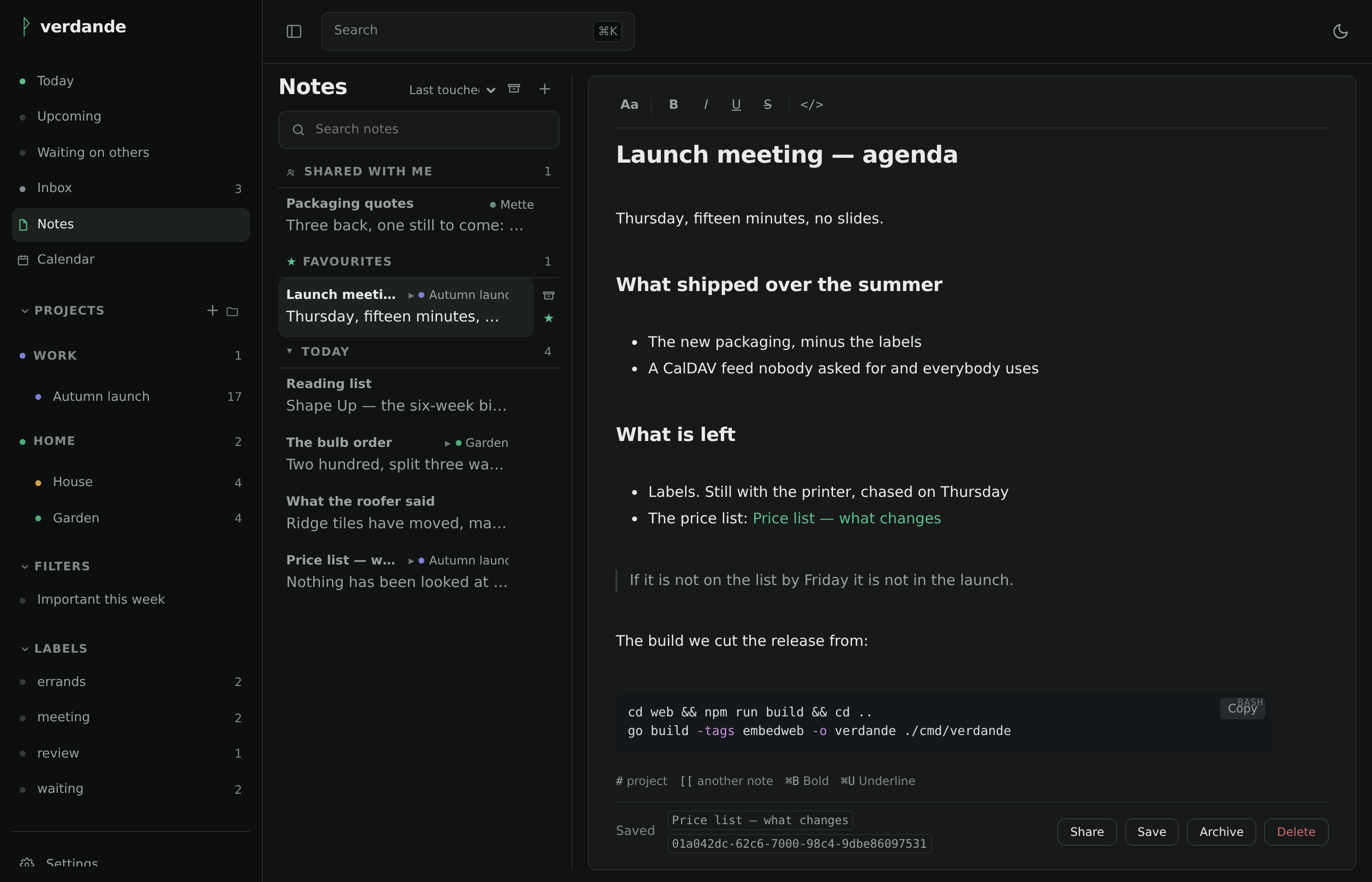Collapse the LABELS section
The image size is (1372, 882).
tap(24, 648)
